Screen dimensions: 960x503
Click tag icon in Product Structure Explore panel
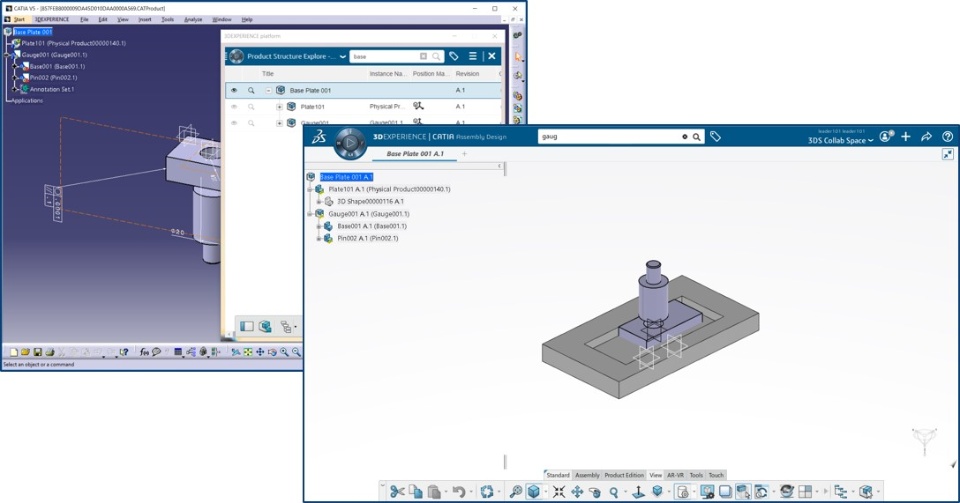click(454, 56)
